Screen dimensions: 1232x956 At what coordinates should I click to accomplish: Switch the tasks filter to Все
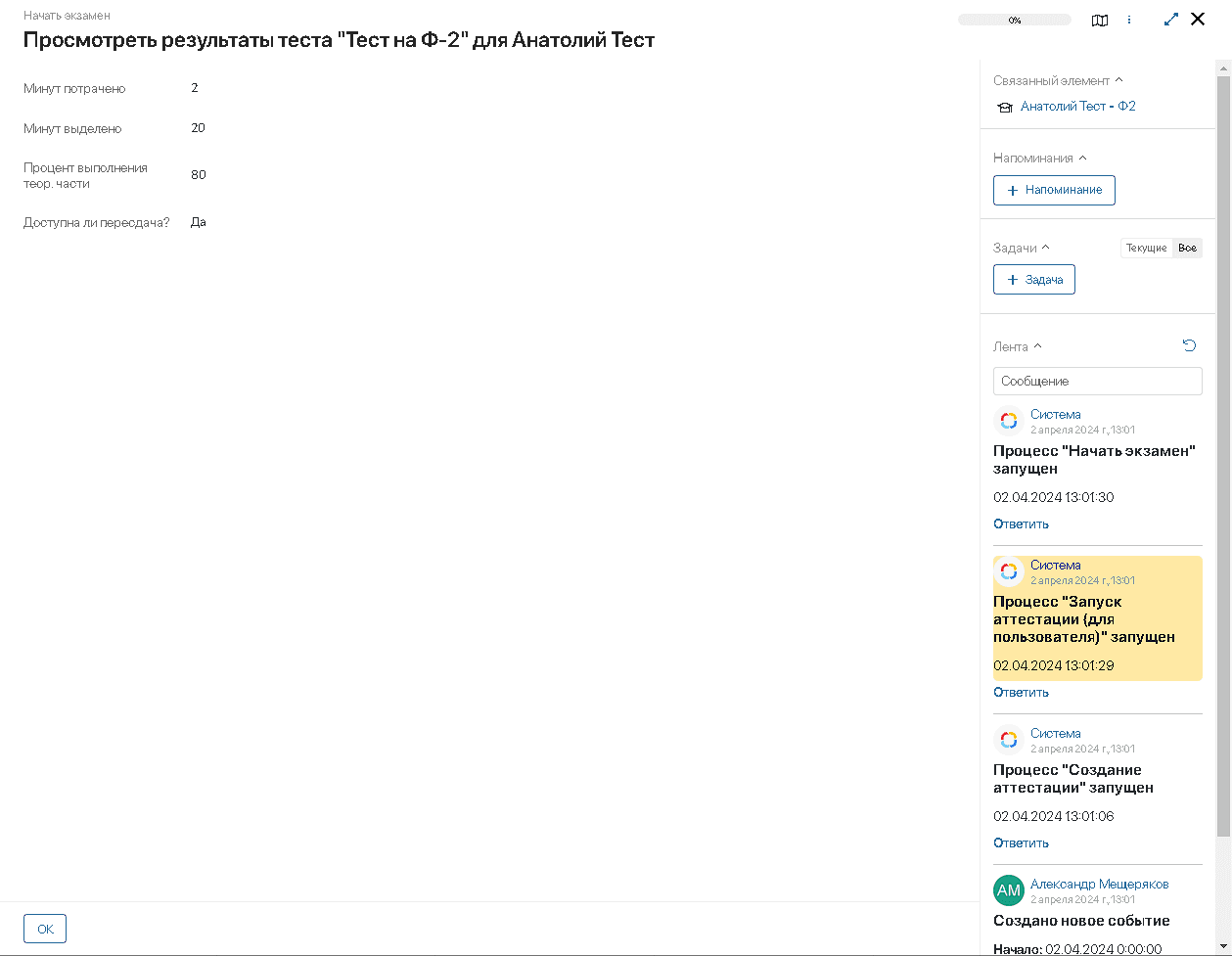[1187, 249]
